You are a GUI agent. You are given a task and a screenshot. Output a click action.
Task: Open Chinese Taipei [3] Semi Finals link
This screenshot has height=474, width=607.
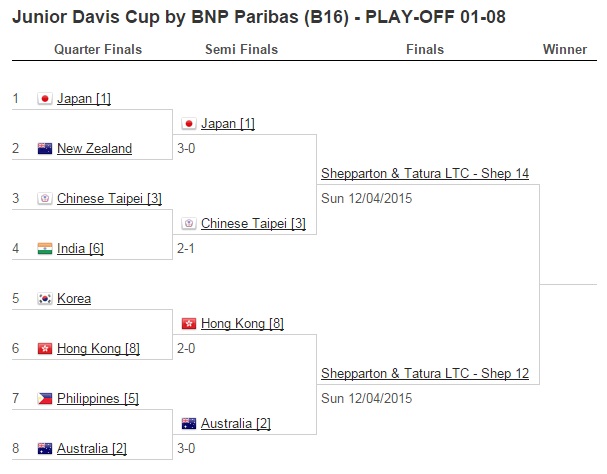[x=253, y=223]
